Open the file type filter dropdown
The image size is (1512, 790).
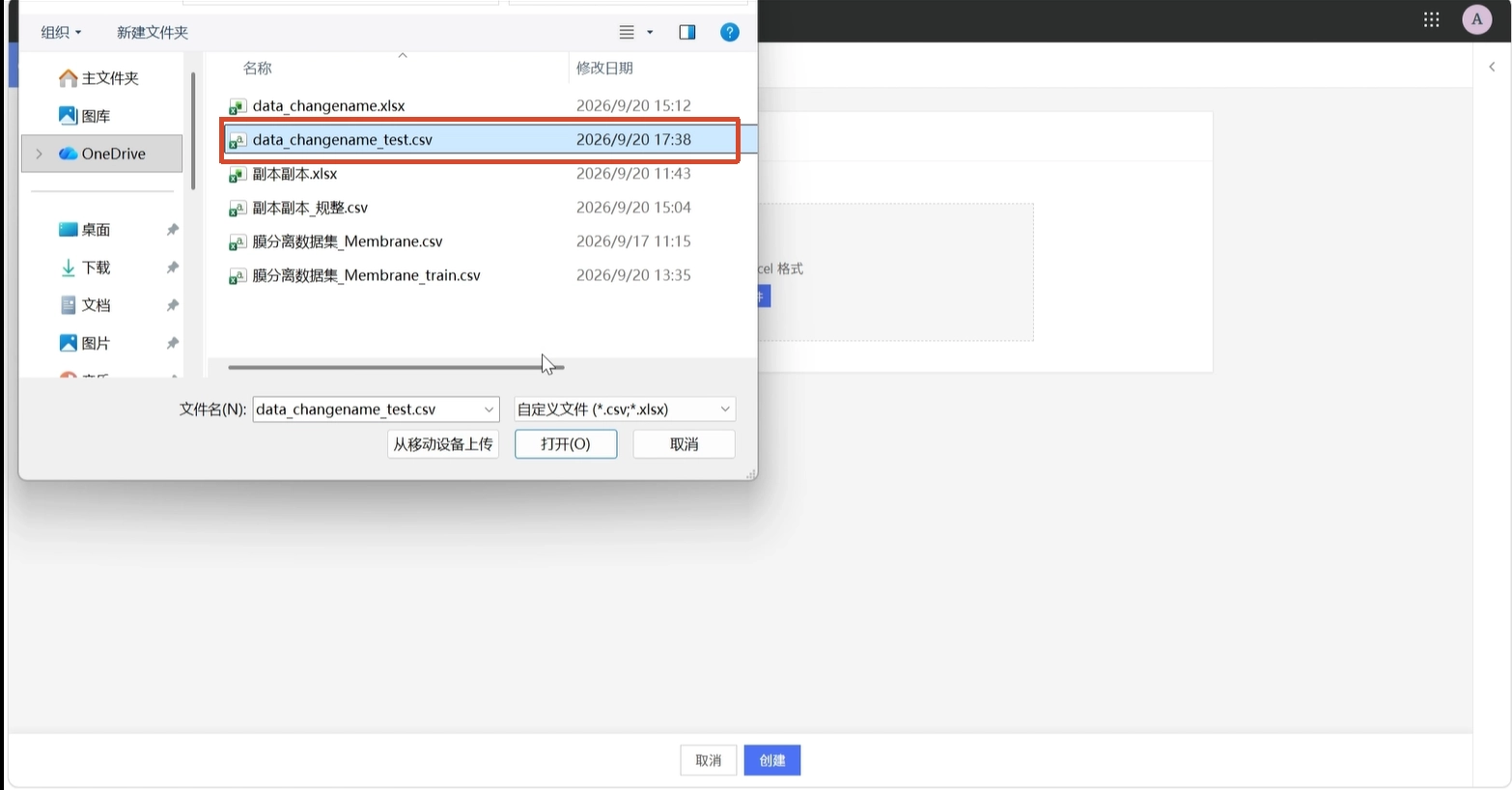pos(625,409)
